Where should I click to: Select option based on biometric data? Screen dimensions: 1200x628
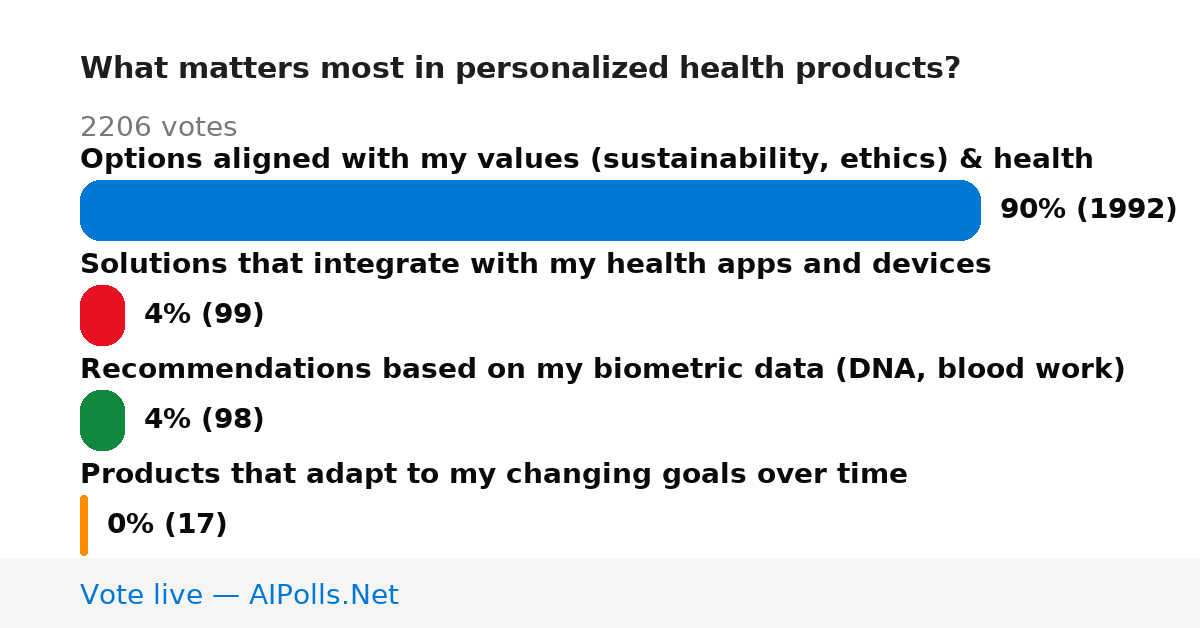(x=602, y=369)
